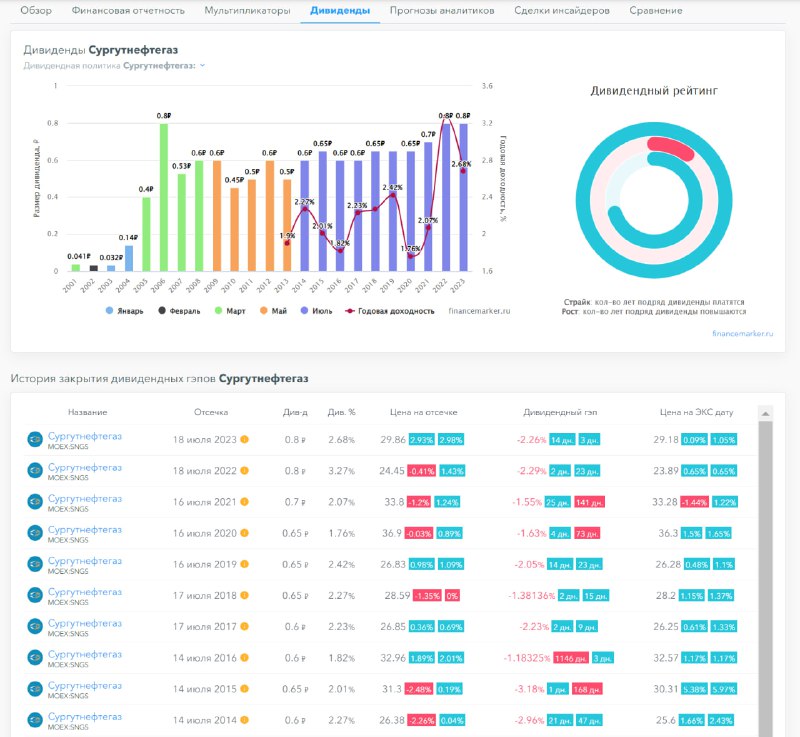
Task: Click the 141 дн. red badge
Action: click(589, 502)
